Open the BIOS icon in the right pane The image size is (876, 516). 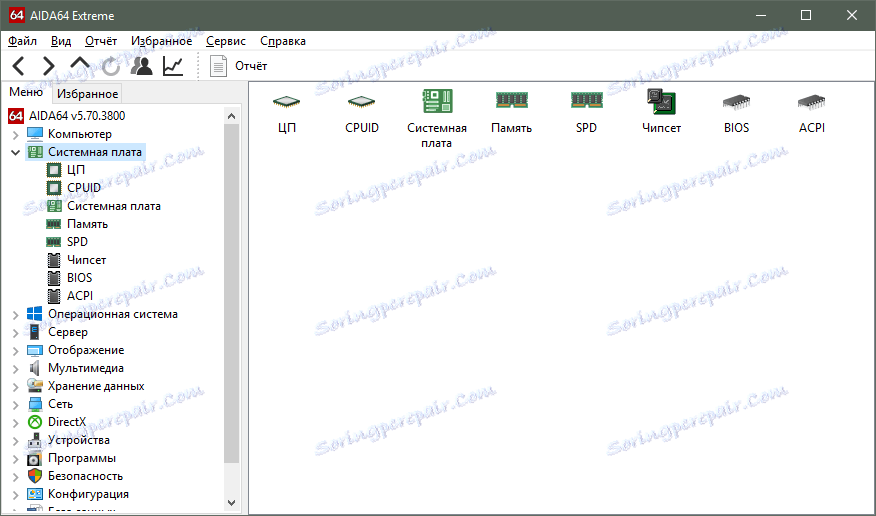pyautogui.click(x=736, y=113)
